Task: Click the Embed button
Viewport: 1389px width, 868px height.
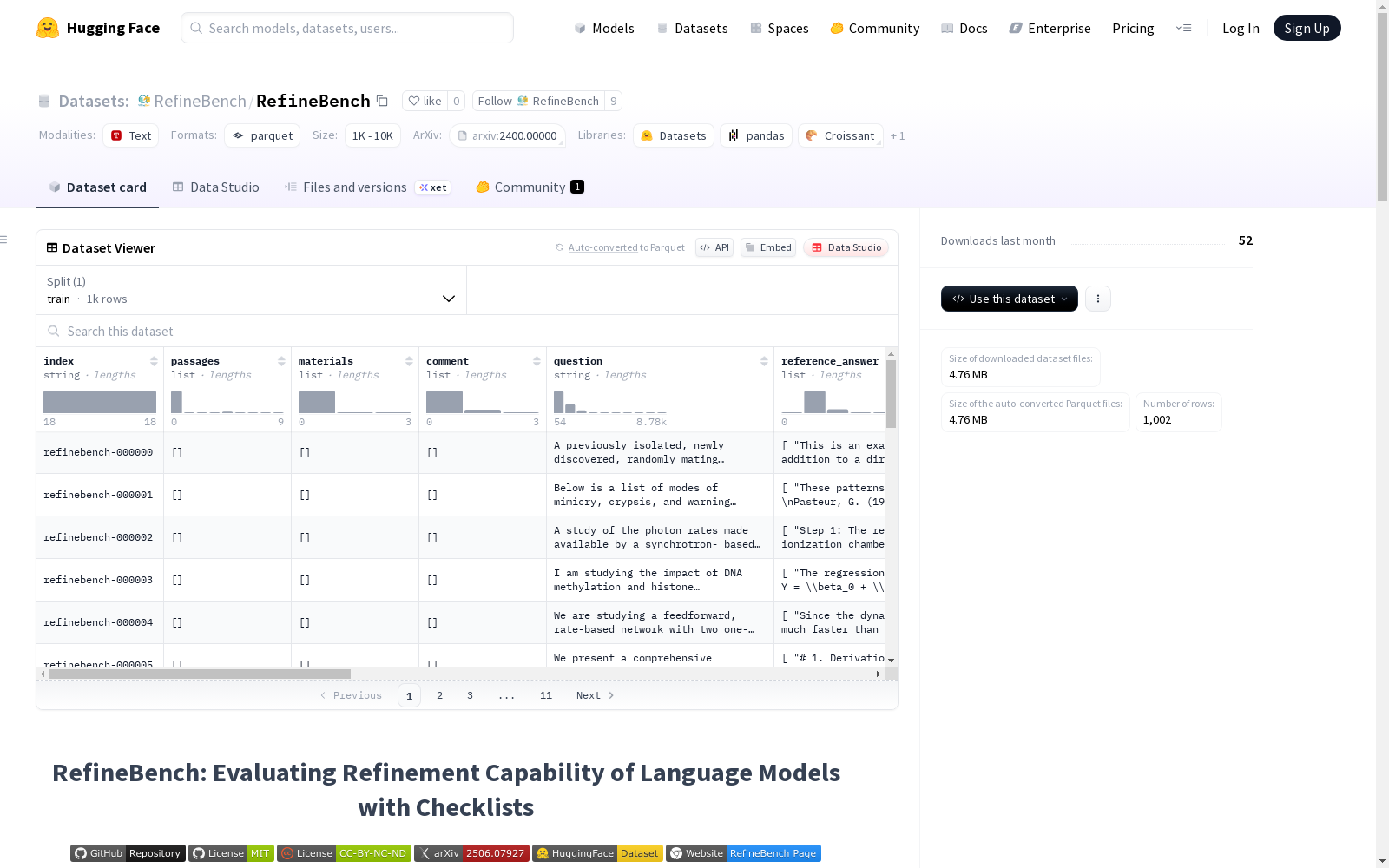Action: pos(768,247)
